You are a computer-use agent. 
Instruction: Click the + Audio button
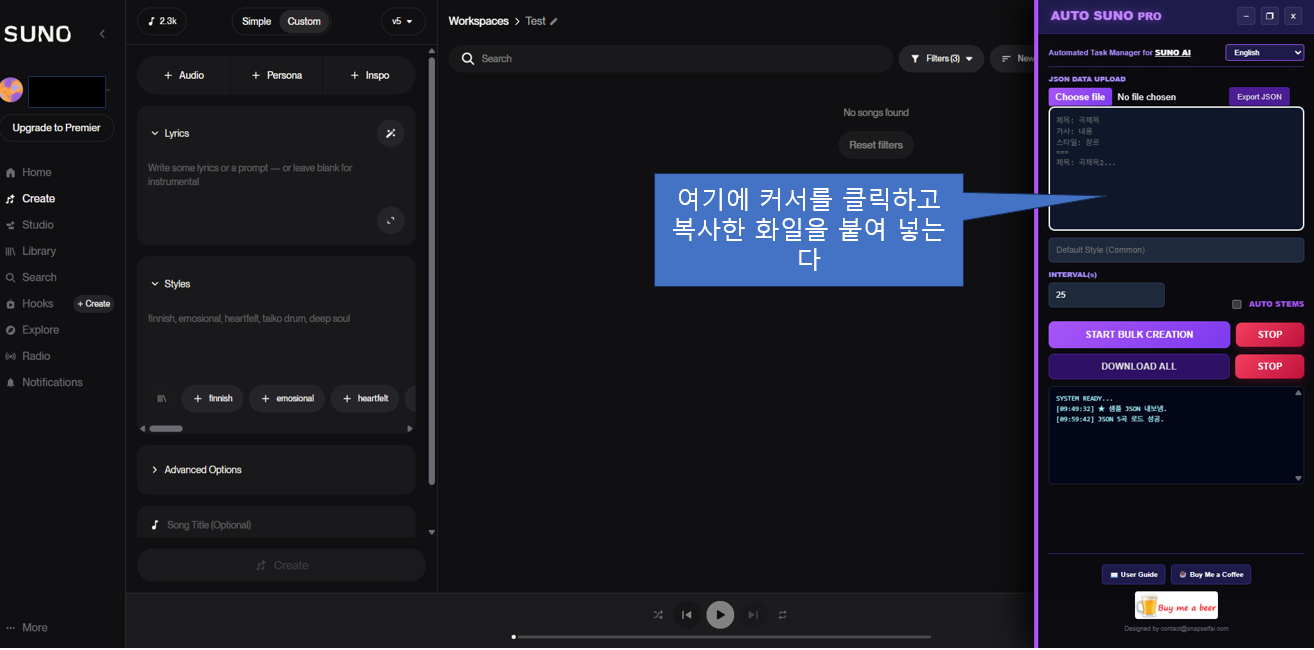pos(184,75)
